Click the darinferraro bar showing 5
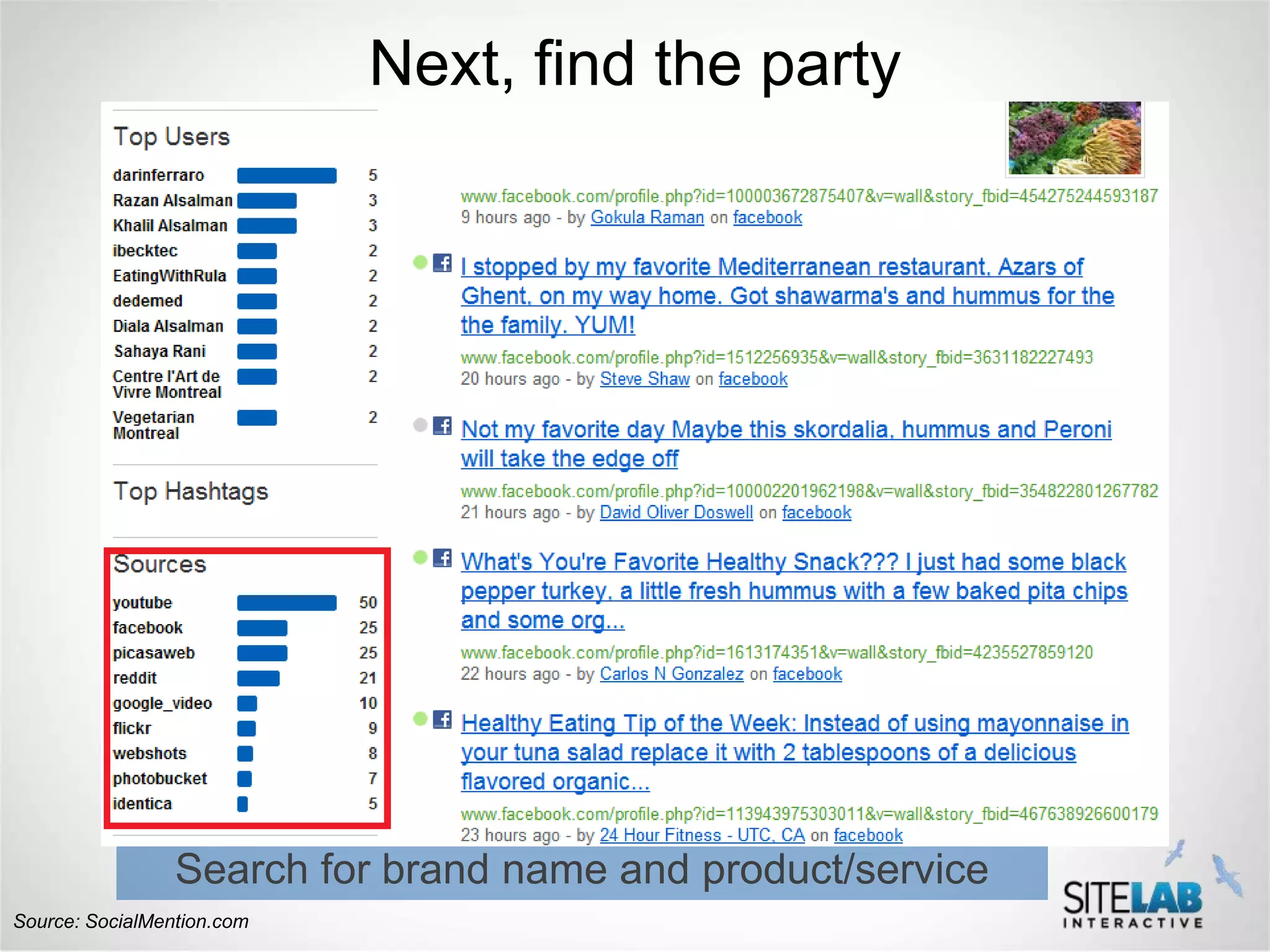 (x=287, y=175)
